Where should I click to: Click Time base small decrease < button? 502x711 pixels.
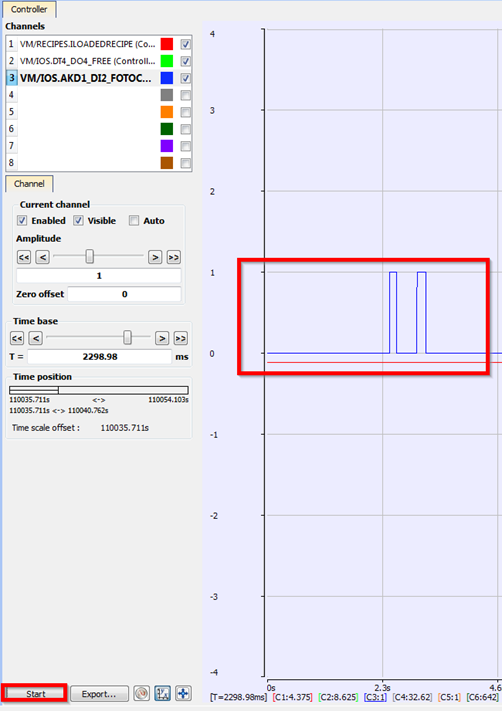tap(35, 338)
